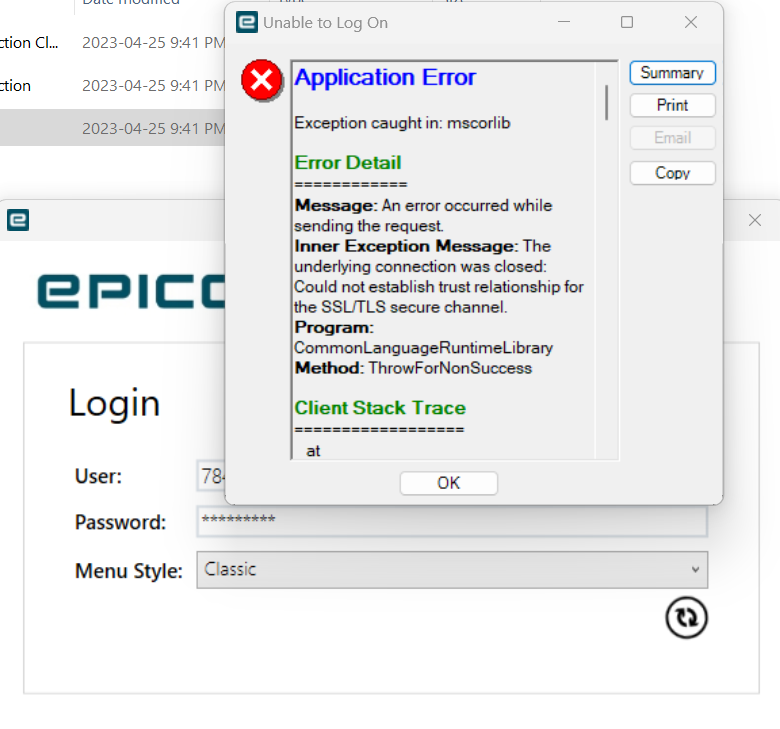The height and width of the screenshot is (729, 780).
Task: Focus the Password input field
Action: pos(452,521)
